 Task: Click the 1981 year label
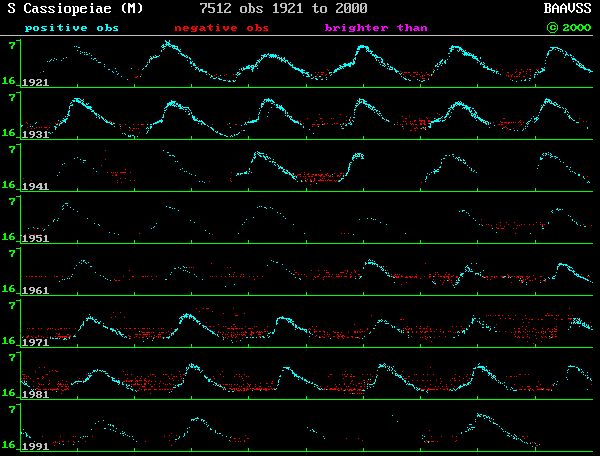(35, 394)
